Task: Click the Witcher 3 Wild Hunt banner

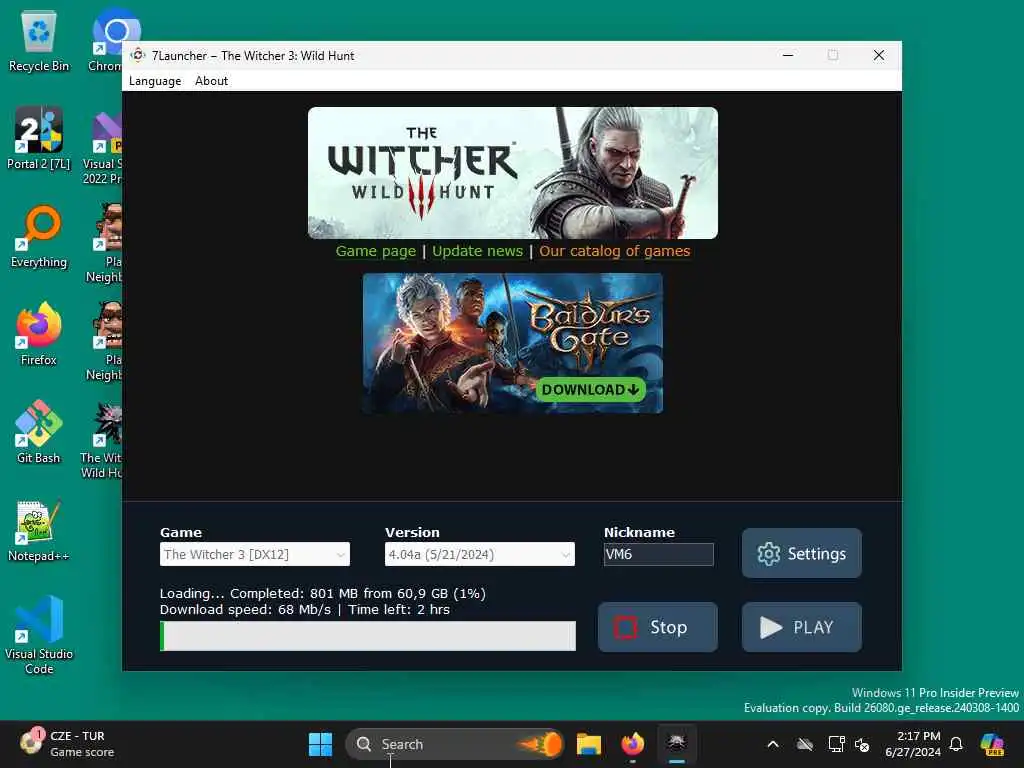Action: tap(513, 173)
